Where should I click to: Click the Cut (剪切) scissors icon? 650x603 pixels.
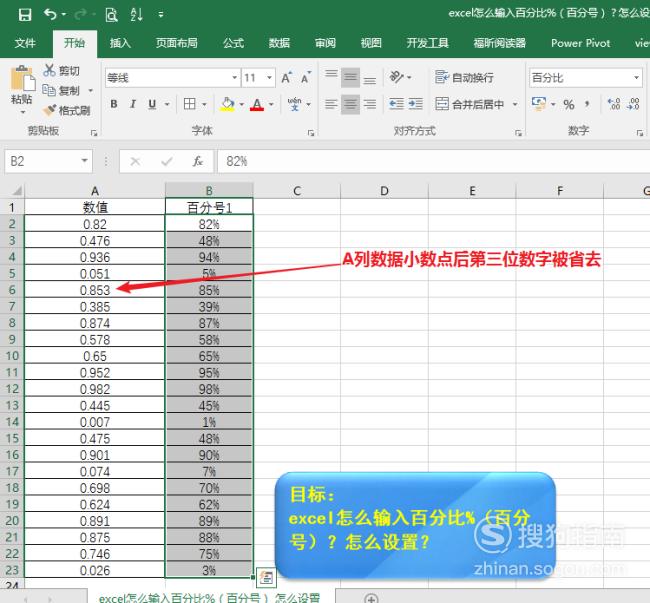[49, 70]
